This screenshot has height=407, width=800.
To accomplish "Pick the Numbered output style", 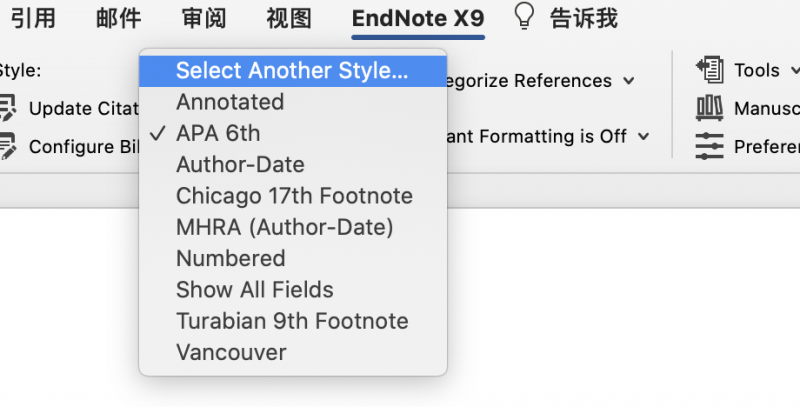I will click(293, 259).
